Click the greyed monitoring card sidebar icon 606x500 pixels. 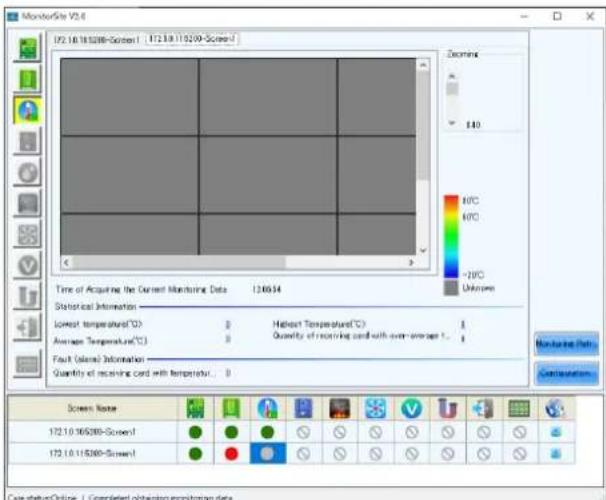click(x=28, y=141)
